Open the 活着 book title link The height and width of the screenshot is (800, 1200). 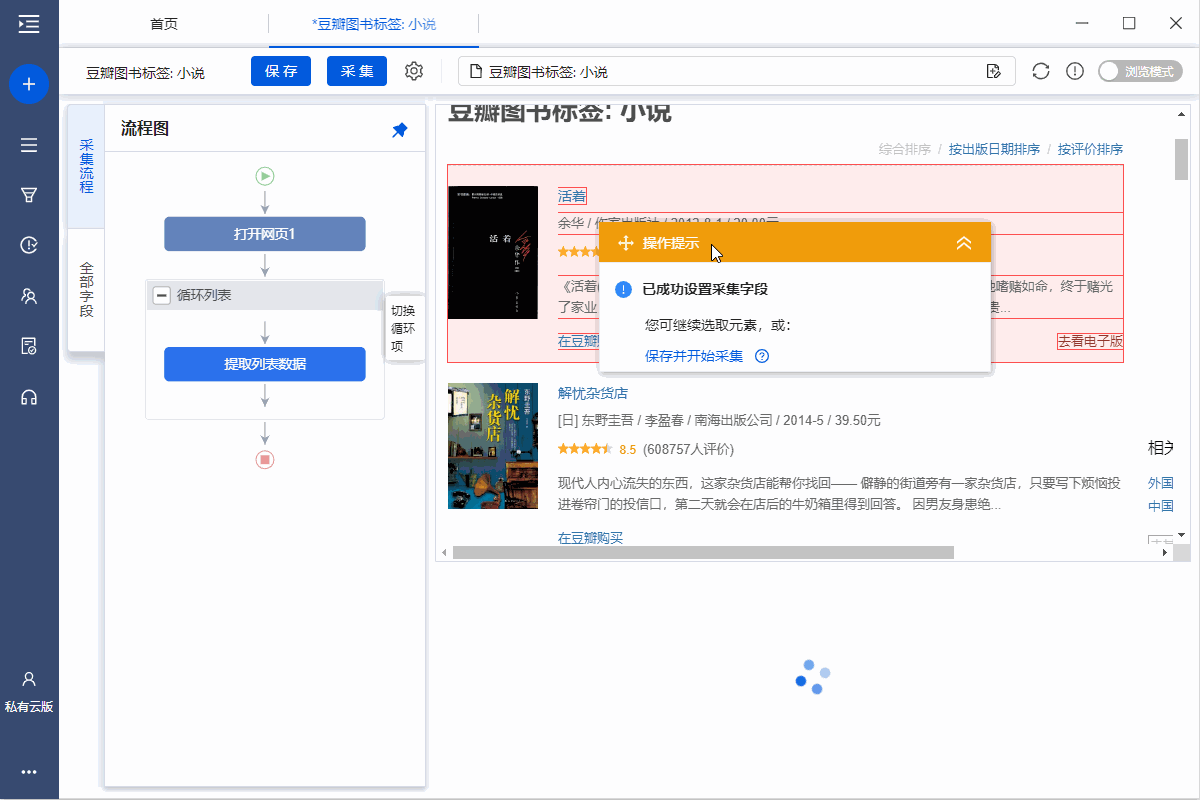(x=572, y=196)
